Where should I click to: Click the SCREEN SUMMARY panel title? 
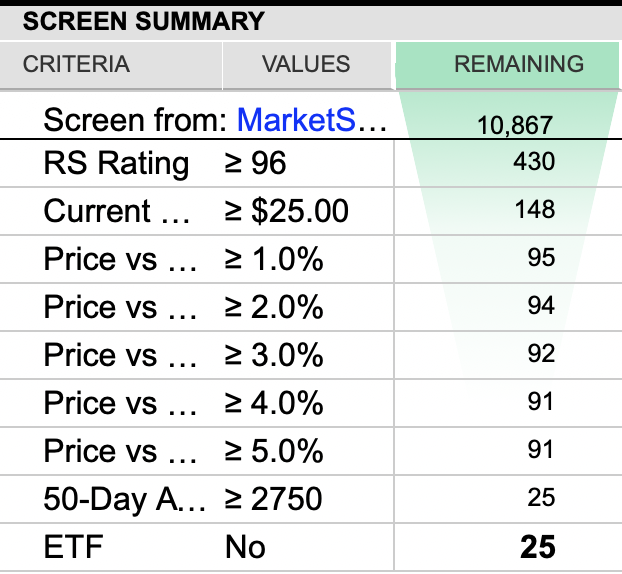(144, 20)
